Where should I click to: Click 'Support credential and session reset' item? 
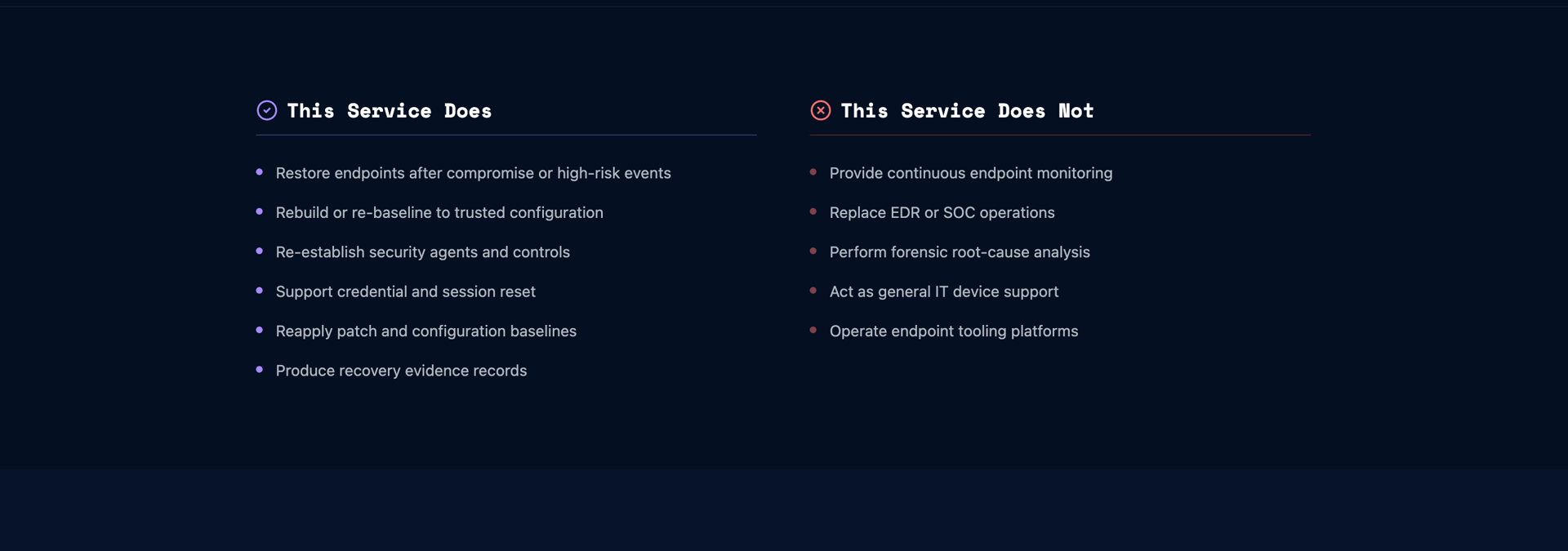(405, 291)
